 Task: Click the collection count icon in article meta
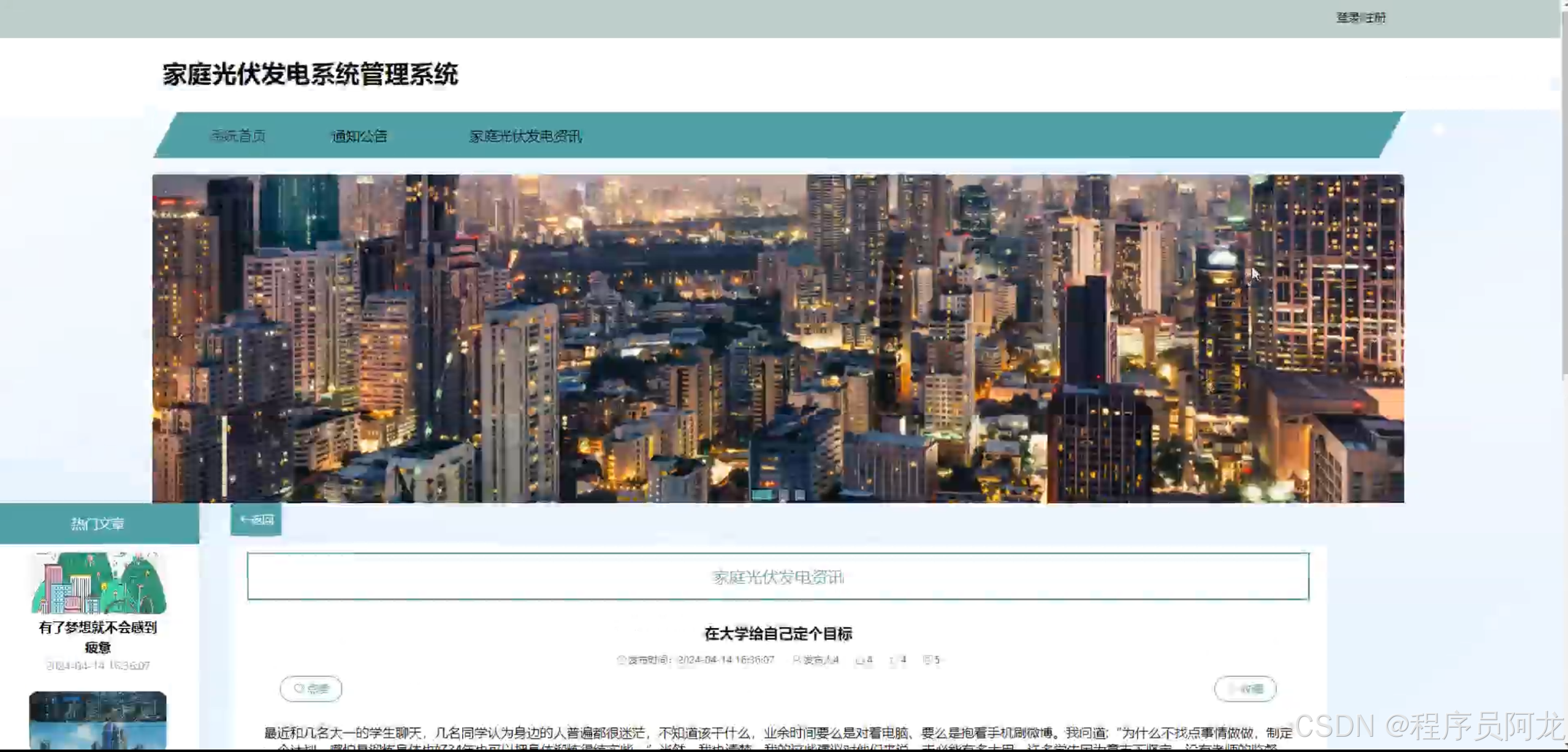point(892,660)
